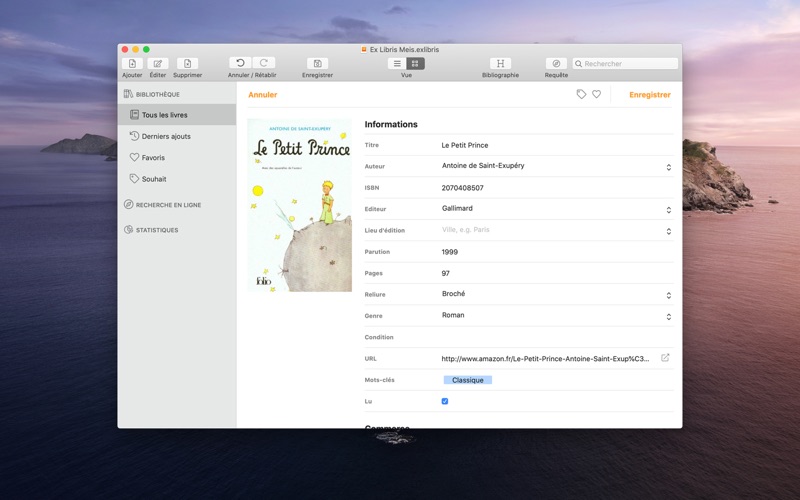Viewport: 800px width, 500px height.
Task: Click the document icon in title bar
Action: 364,49
